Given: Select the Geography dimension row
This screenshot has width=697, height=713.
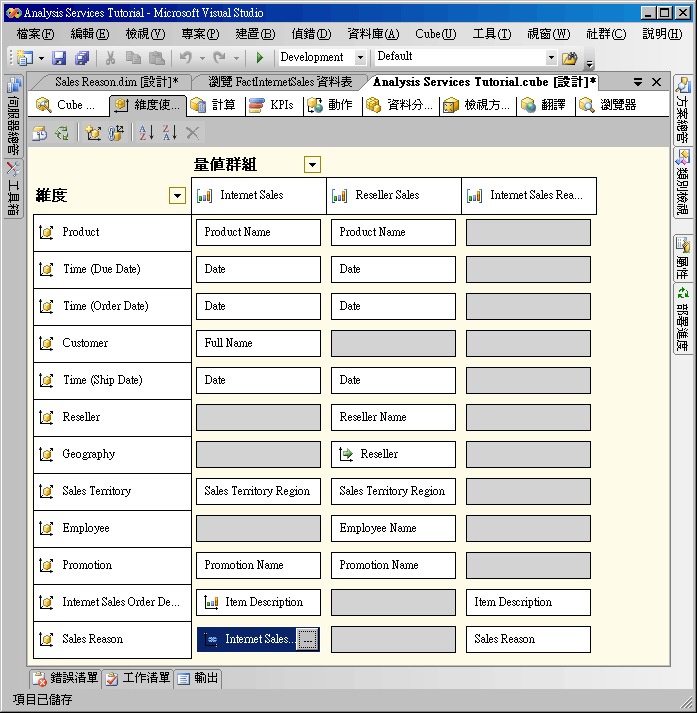Looking at the screenshot, I should coord(112,454).
